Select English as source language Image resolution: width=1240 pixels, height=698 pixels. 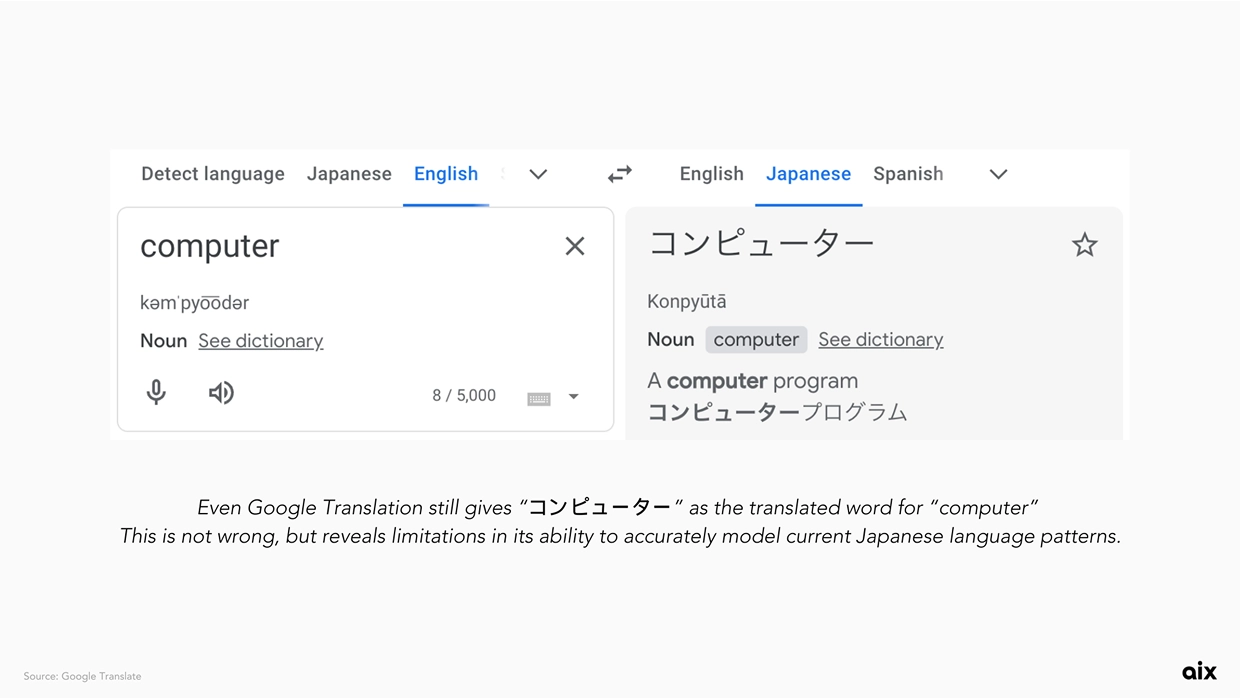[446, 174]
